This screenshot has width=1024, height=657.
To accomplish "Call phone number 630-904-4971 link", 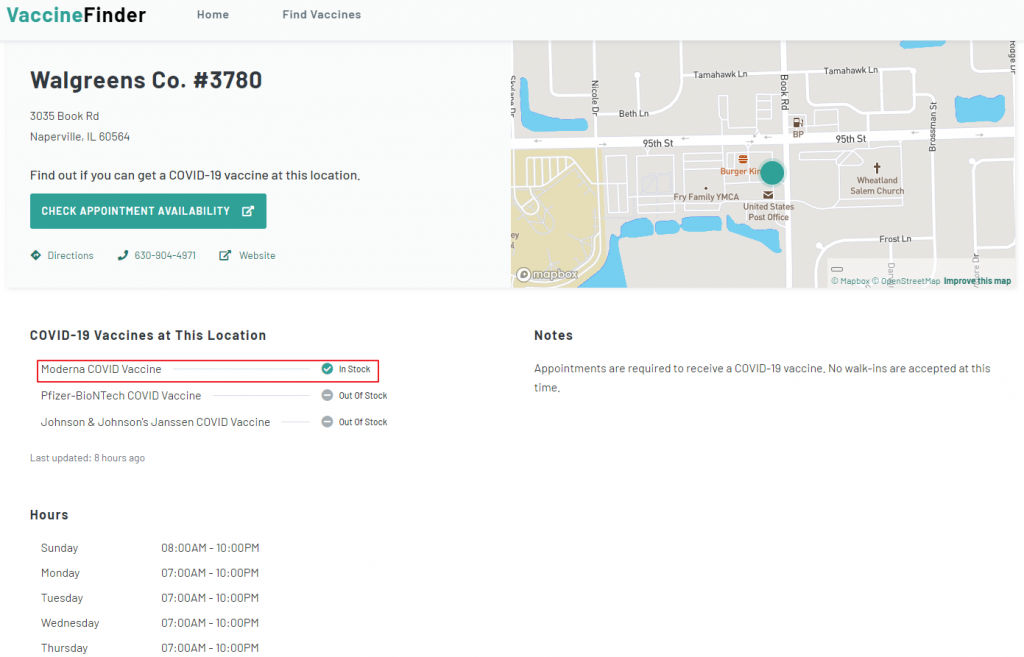I will pyautogui.click(x=165, y=256).
